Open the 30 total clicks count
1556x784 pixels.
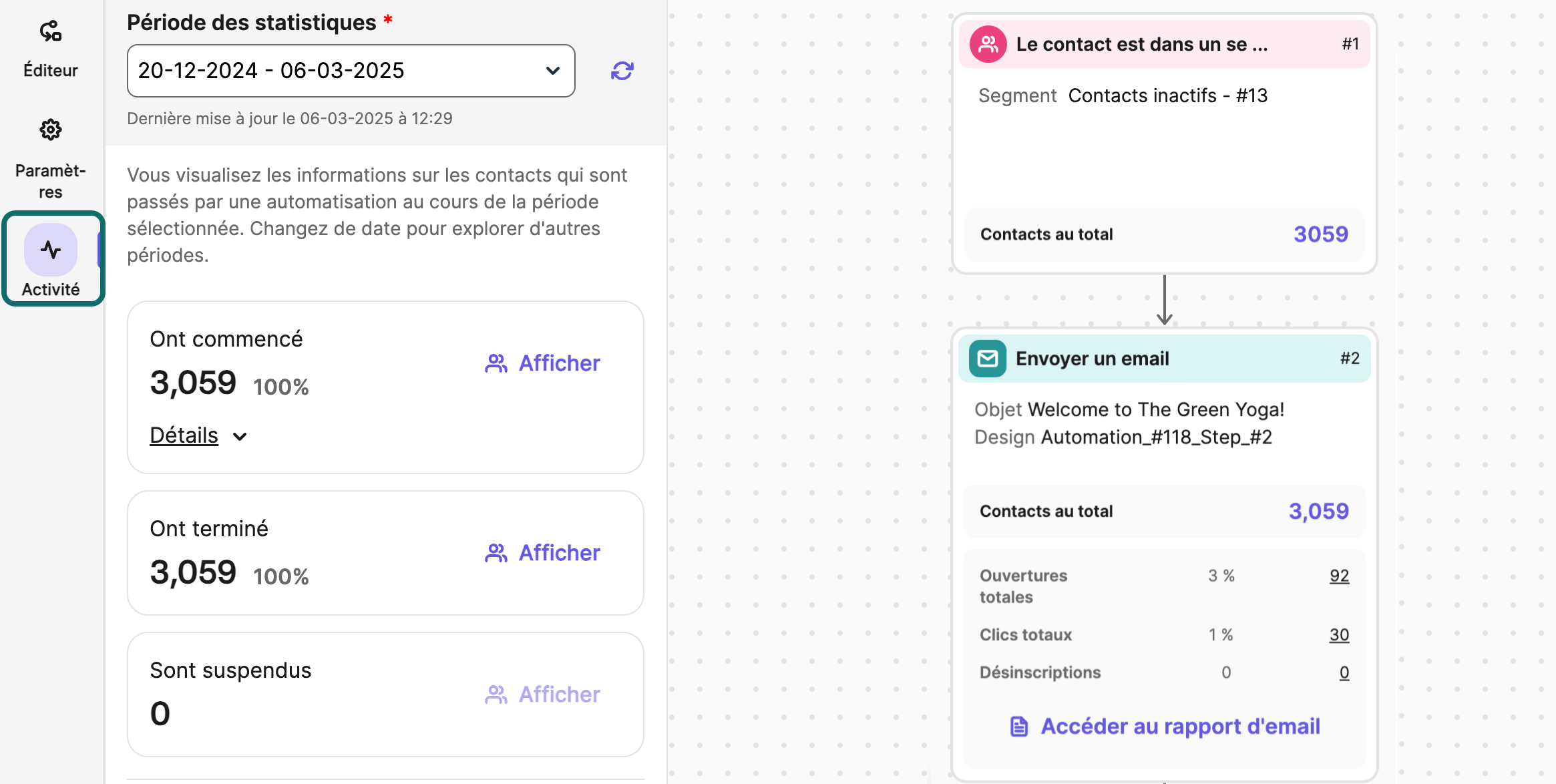(x=1339, y=634)
